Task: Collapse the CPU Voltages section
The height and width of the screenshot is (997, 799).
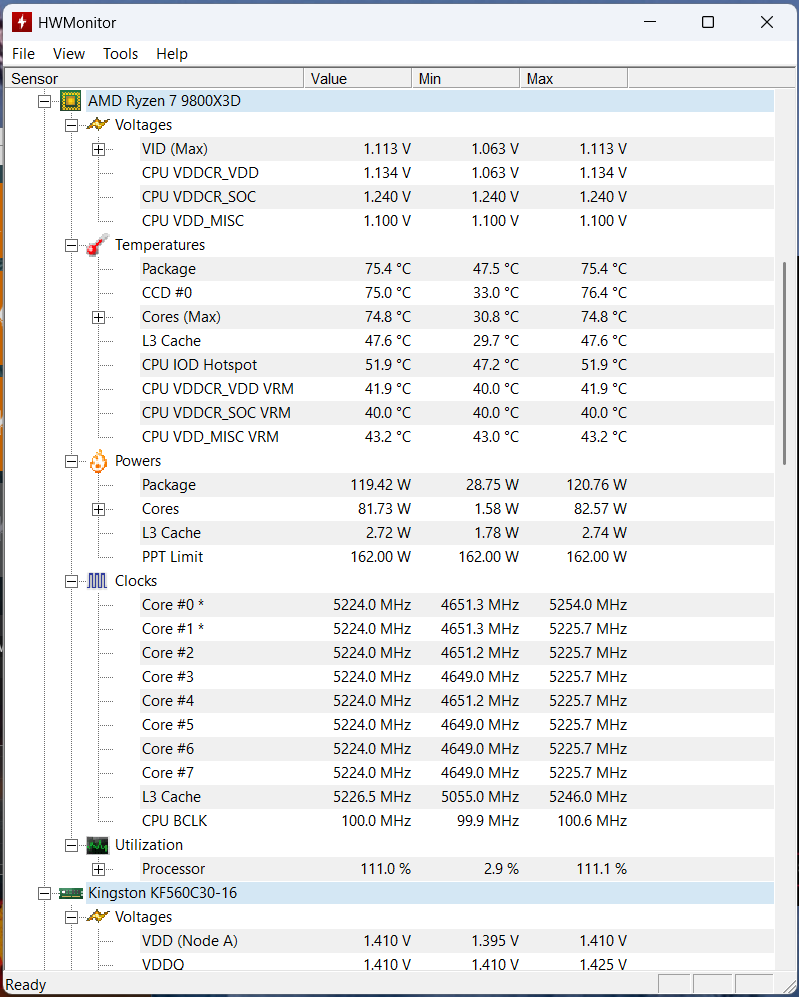Action: pos(71,125)
